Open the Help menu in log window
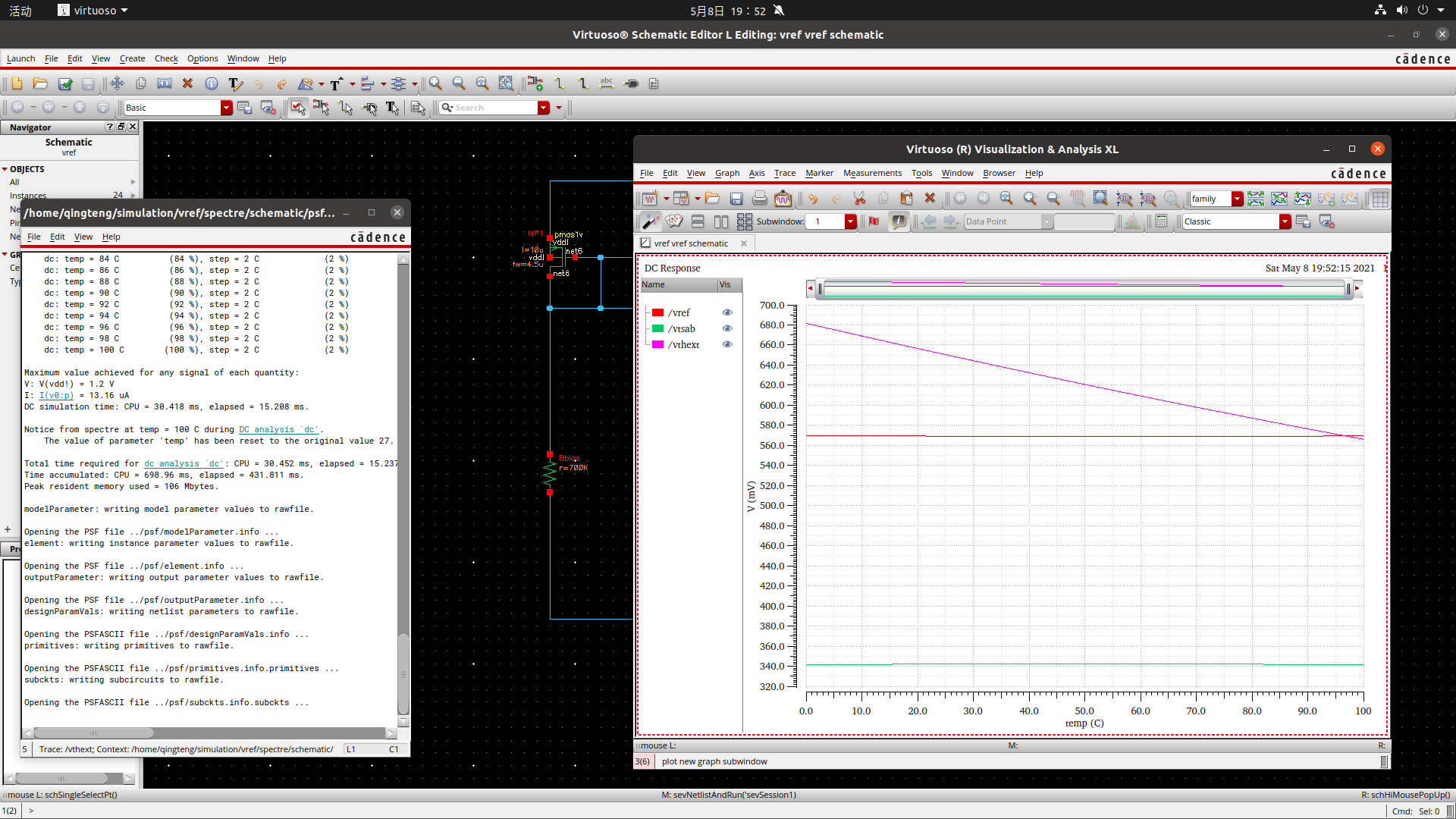Viewport: 1456px width, 819px height. [111, 237]
